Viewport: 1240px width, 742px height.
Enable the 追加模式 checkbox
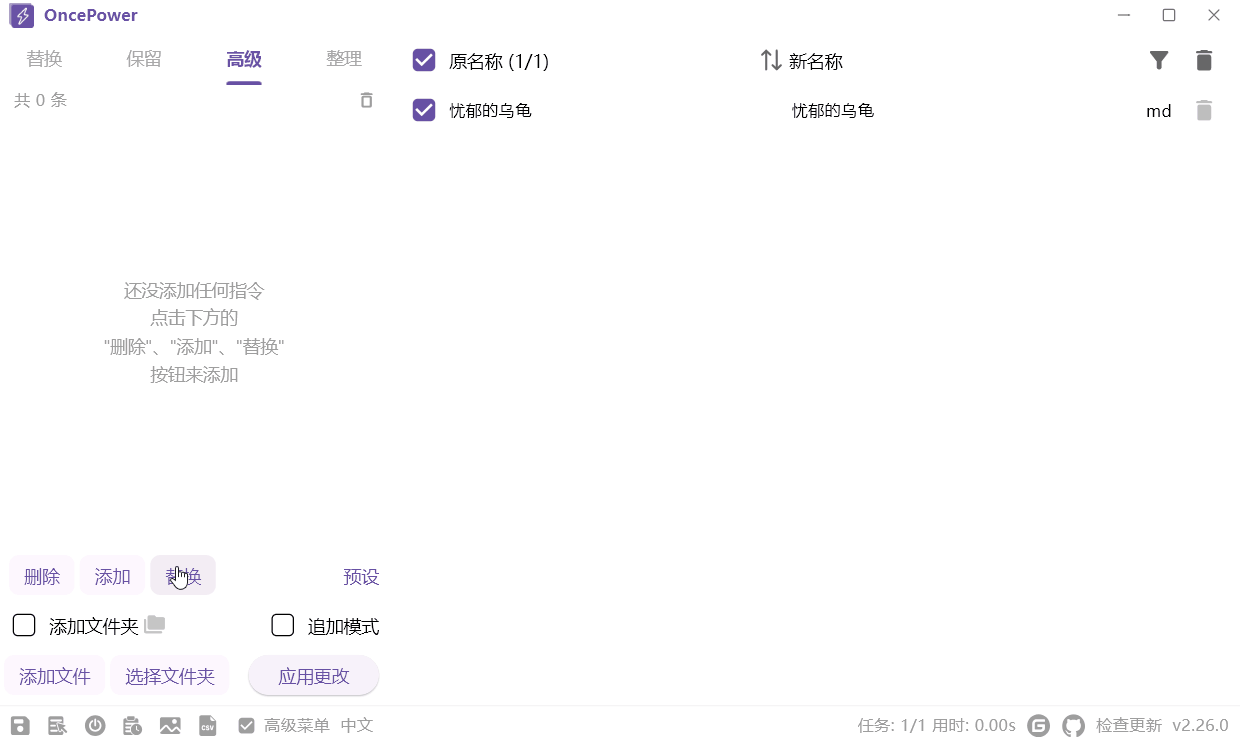283,626
